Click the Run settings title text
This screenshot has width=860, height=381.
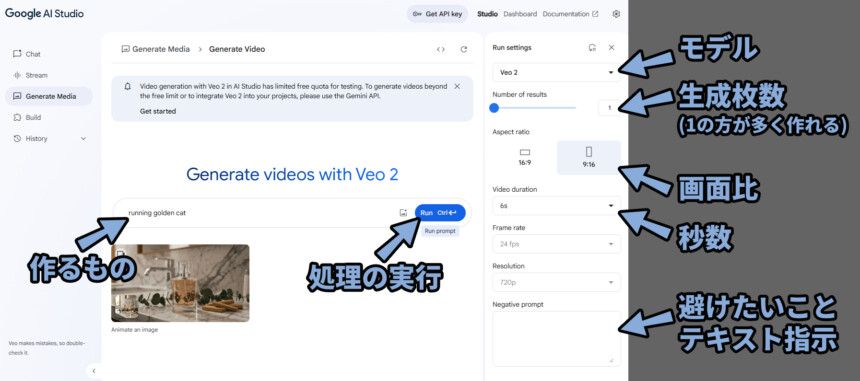(512, 48)
